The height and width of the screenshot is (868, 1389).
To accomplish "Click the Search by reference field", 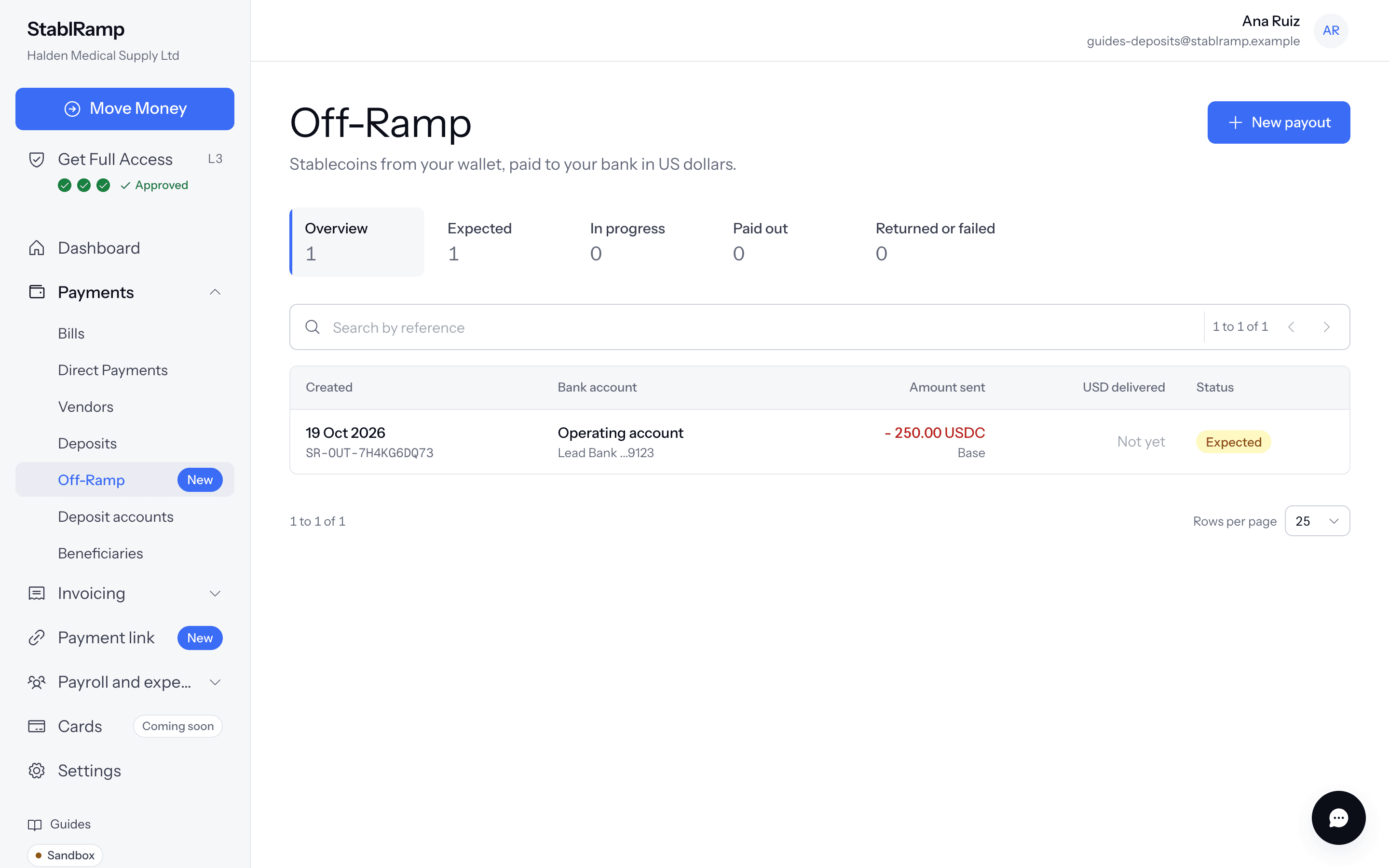I will click(746, 327).
